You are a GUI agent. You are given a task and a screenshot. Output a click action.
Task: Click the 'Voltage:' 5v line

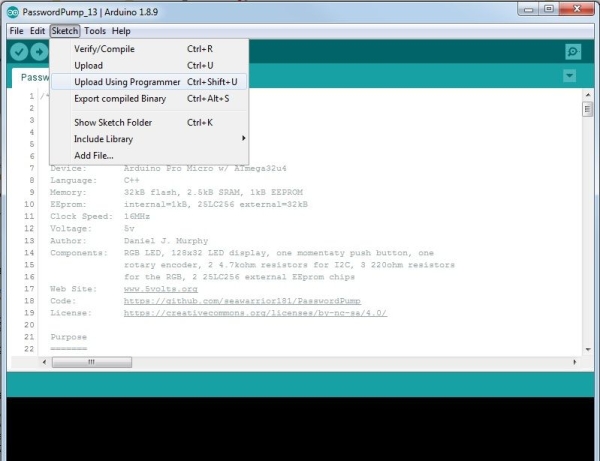[x=92, y=229]
